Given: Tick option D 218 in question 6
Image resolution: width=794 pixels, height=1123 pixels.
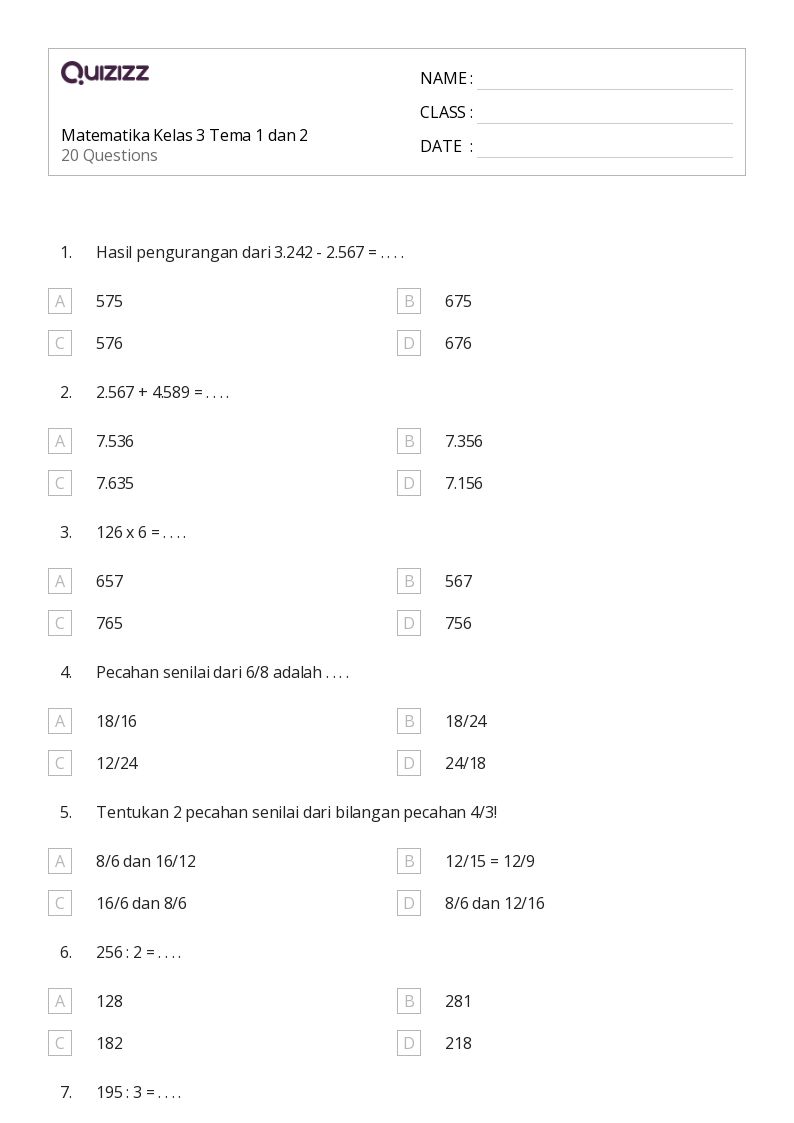Looking at the screenshot, I should pos(409,1044).
